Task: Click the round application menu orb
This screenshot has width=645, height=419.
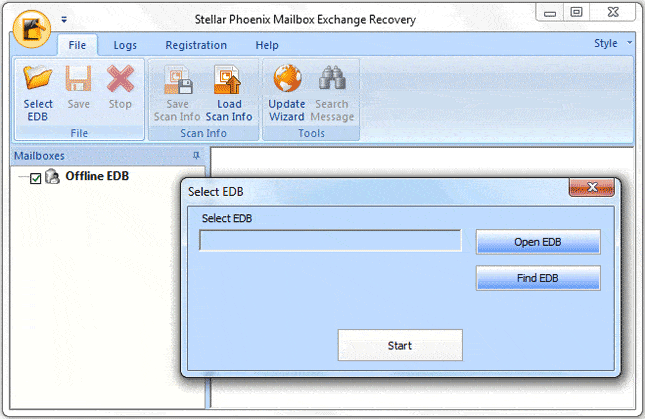Action: 32,29
